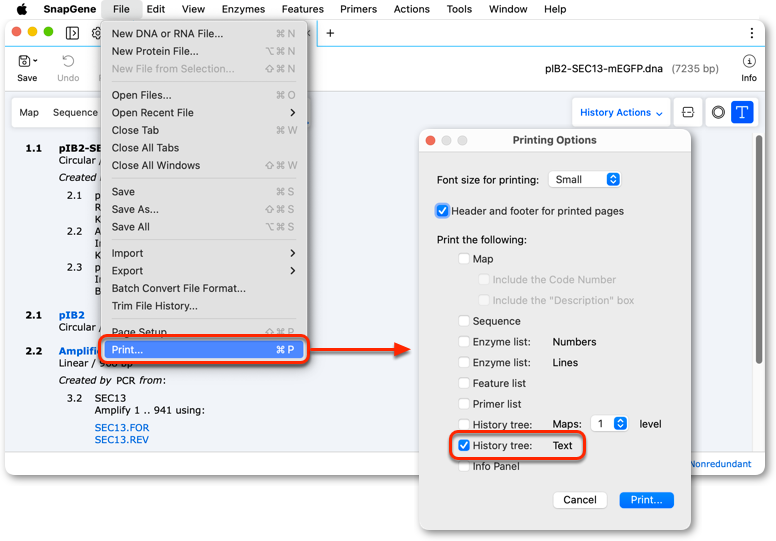The image size is (776, 541).
Task: Open the Primers menu
Action: point(358,9)
